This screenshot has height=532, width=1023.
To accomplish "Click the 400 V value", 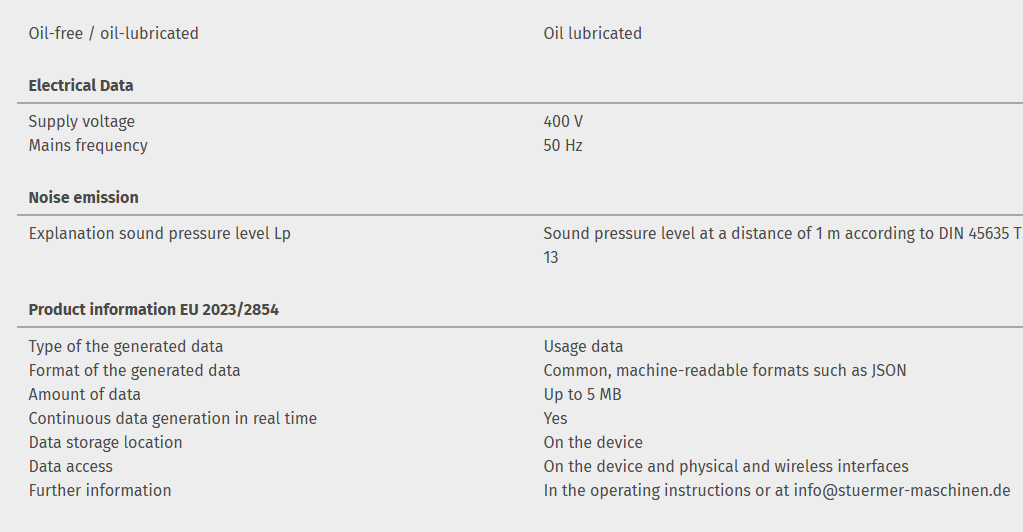I will [x=563, y=122].
